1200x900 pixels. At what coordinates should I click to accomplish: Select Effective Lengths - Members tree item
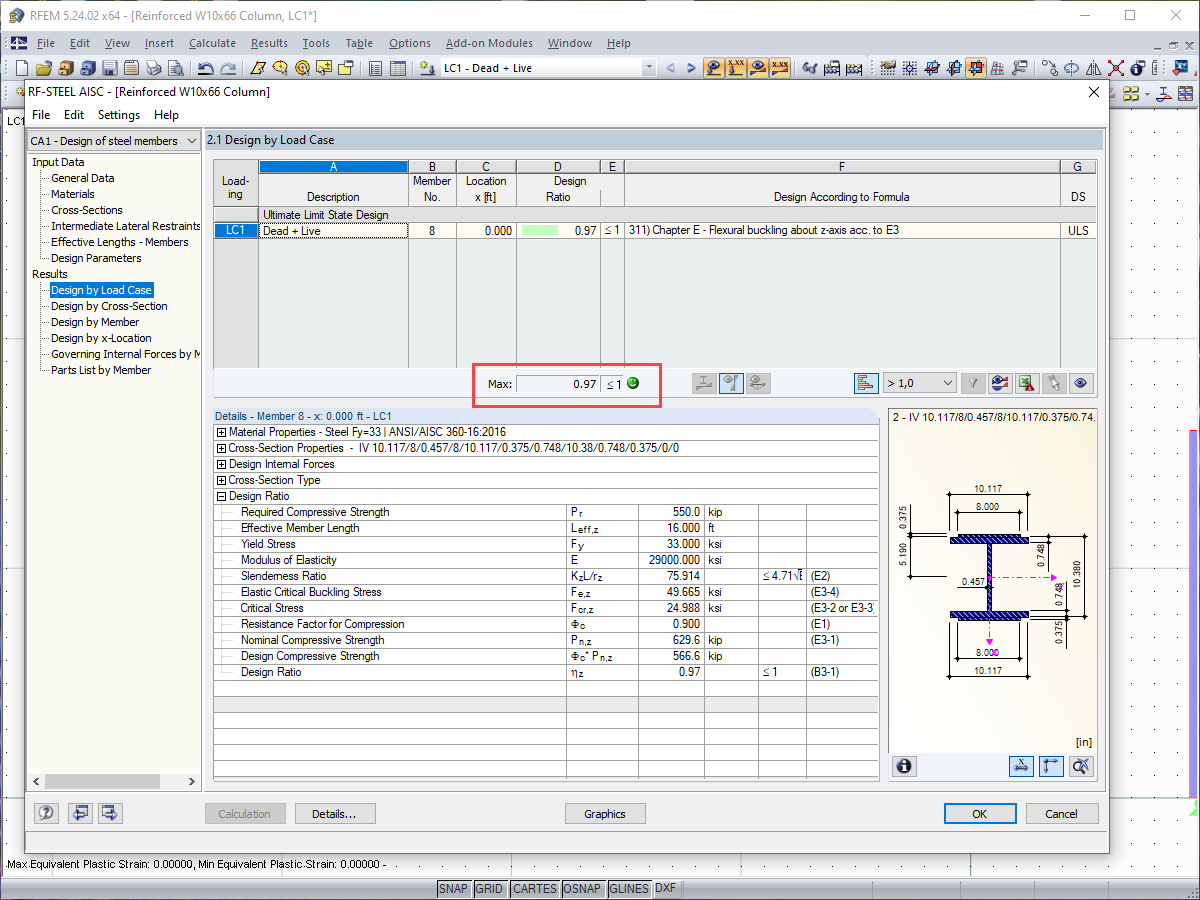(120, 242)
